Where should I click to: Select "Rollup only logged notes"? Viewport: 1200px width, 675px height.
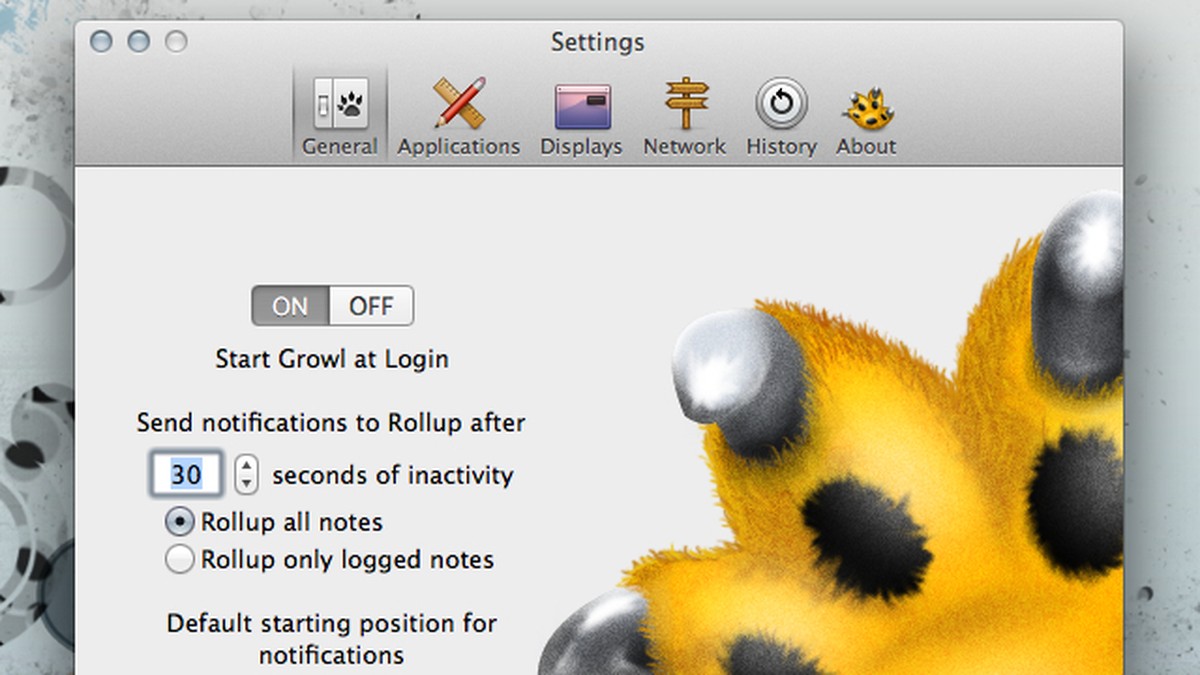pyautogui.click(x=180, y=560)
